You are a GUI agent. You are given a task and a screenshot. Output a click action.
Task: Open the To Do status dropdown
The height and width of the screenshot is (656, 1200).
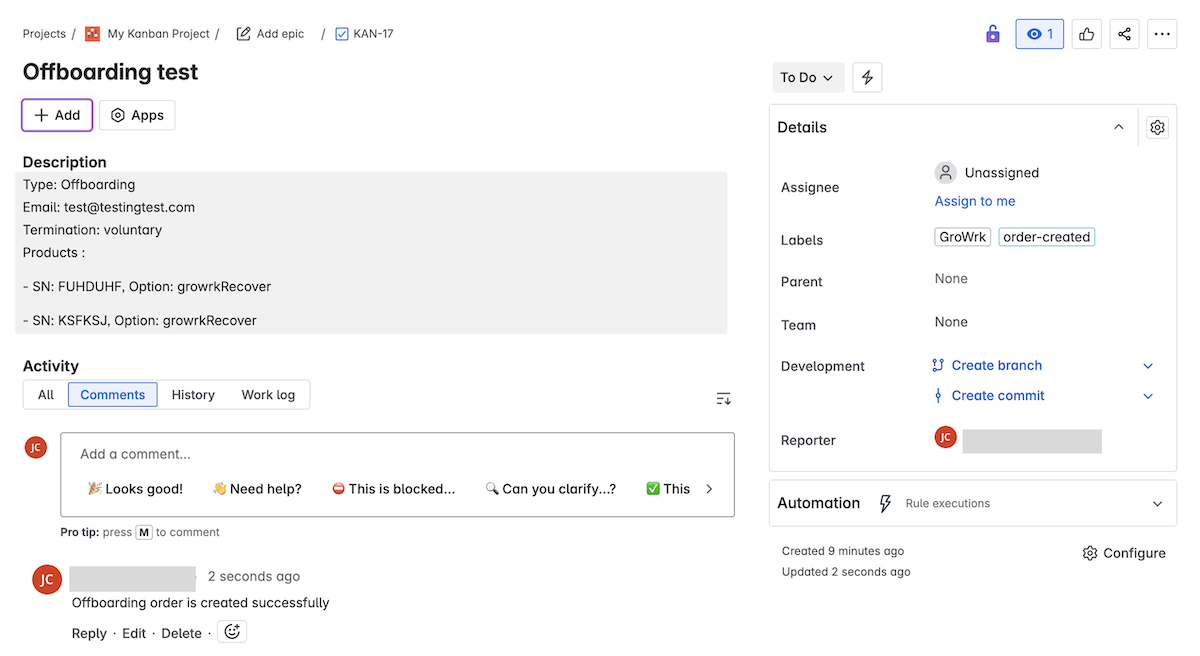(808, 77)
